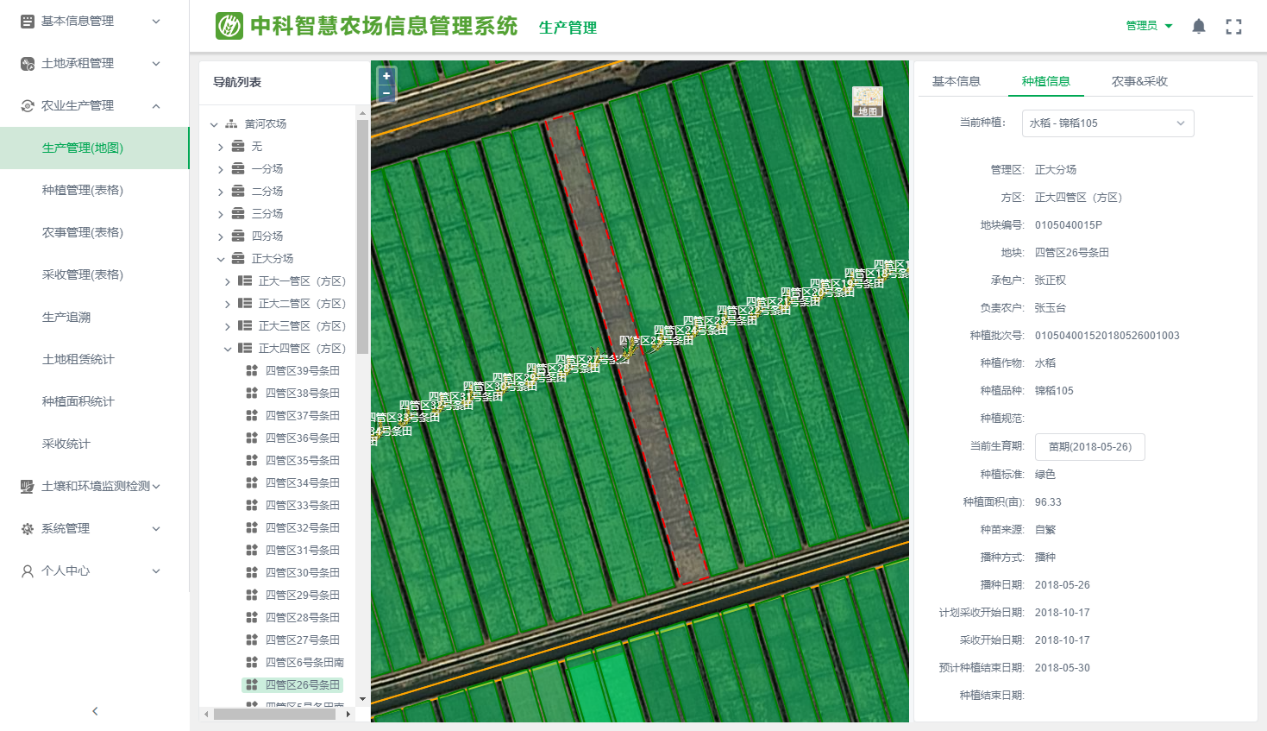
Task: Switch to 基本信息 tab
Action: 956,82
